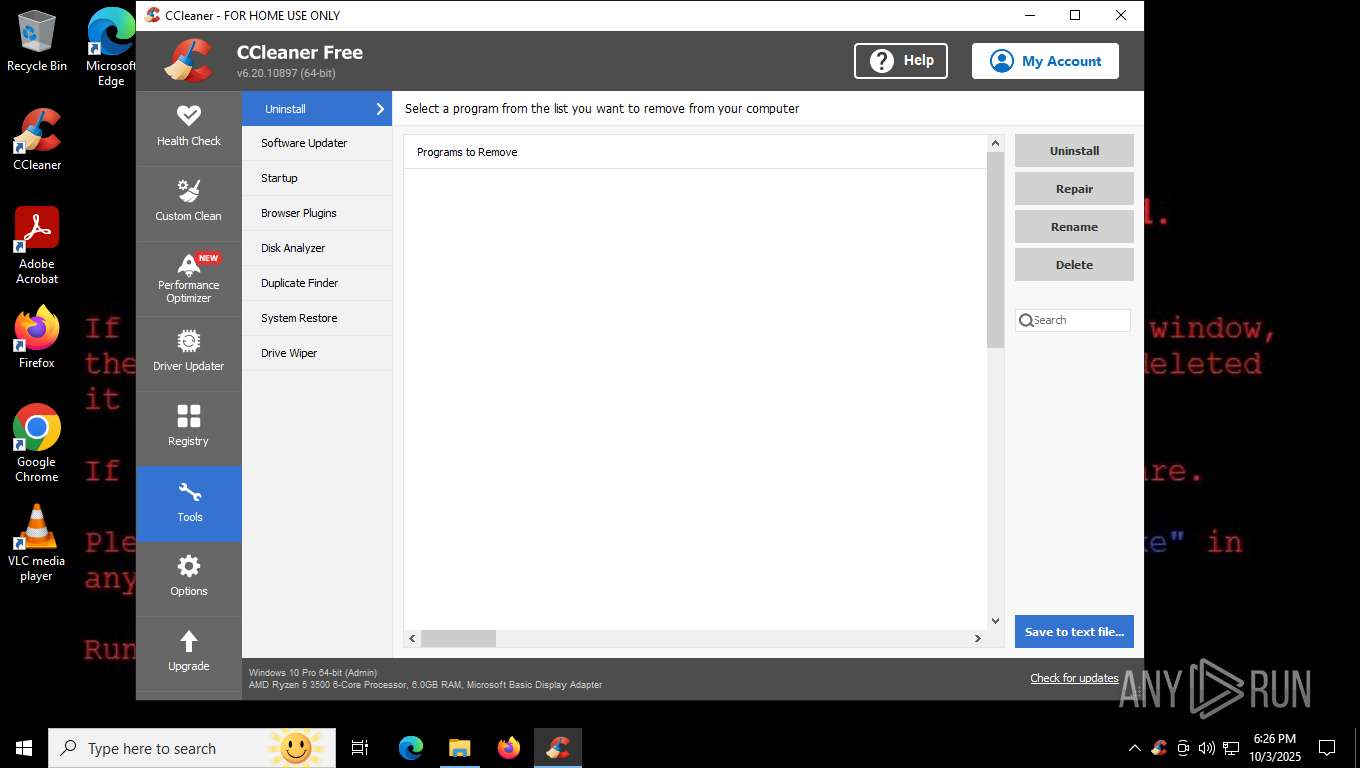1360x768 pixels.
Task: Open the Disk Analyzer tool
Action: [x=317, y=248]
